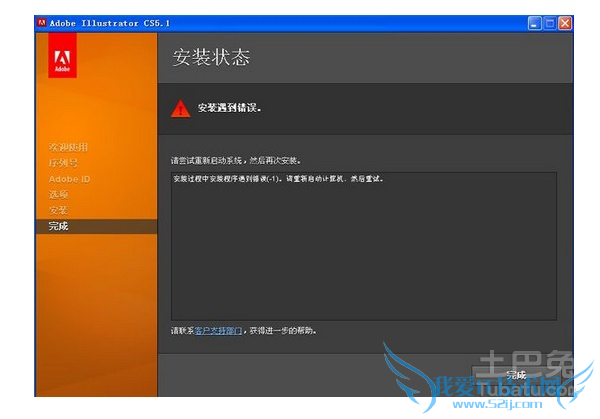
Task: Click the 安装状态 heading
Action: (211, 57)
